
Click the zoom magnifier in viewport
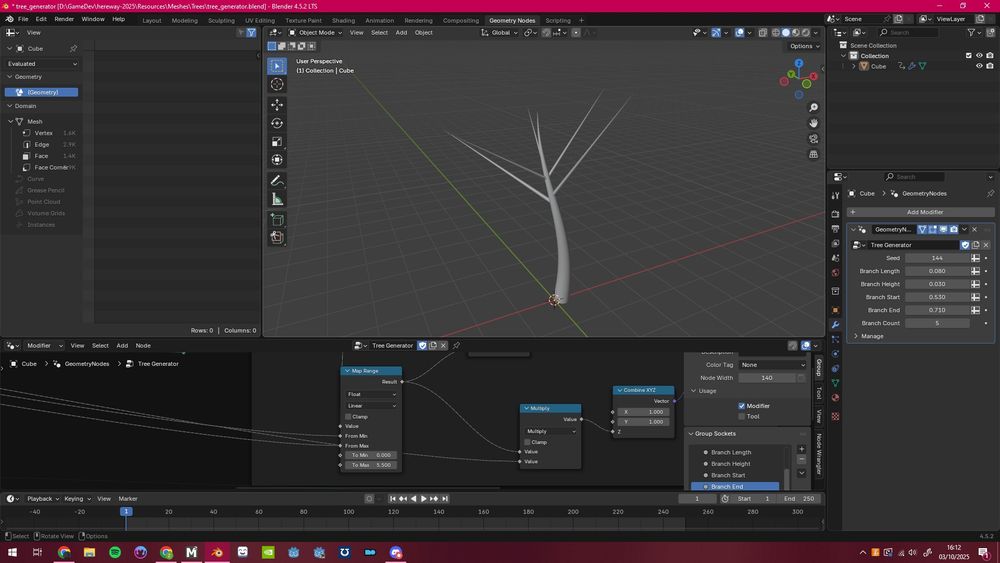pos(814,107)
